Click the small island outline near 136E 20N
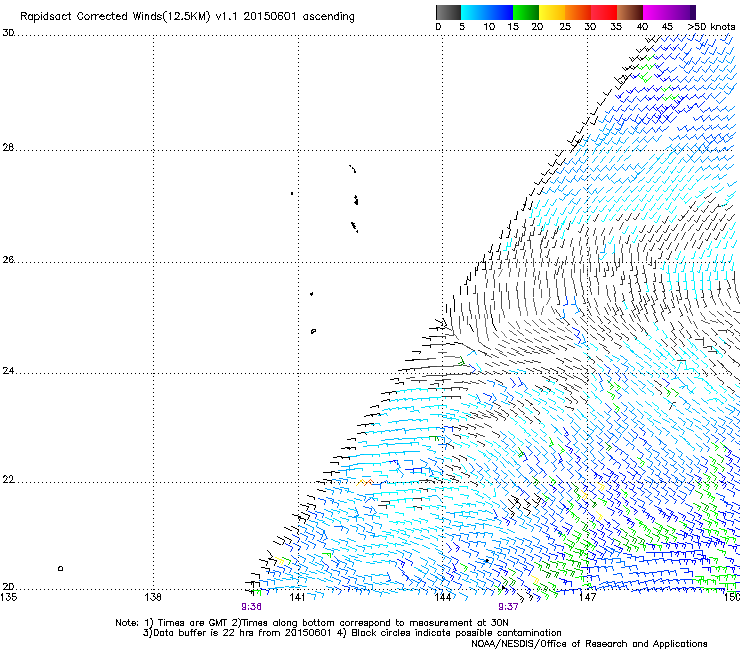Image resolution: width=740 pixels, height=650 pixels. point(60,568)
